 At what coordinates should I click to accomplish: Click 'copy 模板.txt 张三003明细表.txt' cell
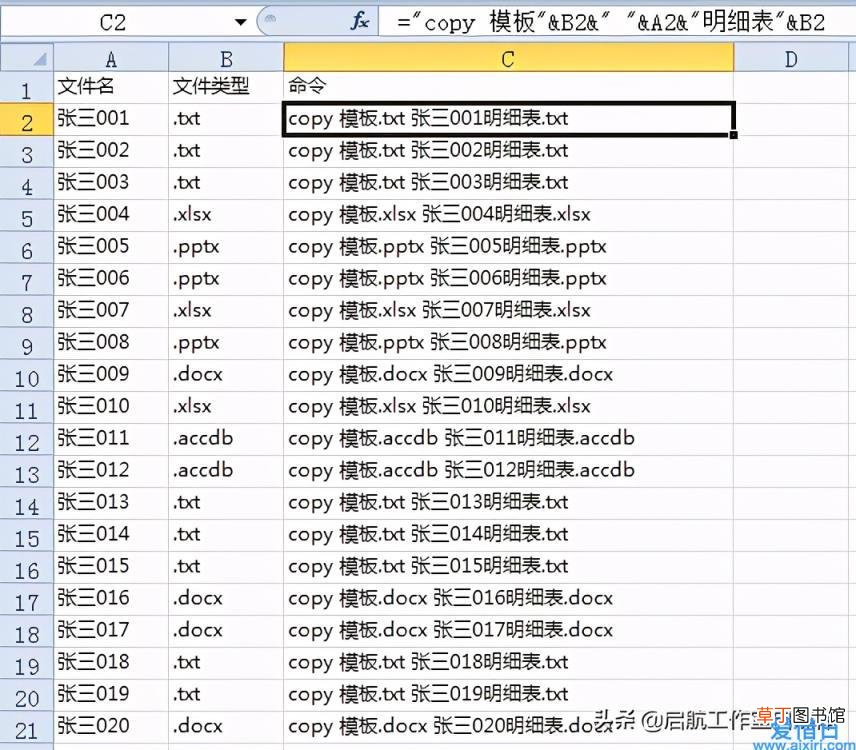[x=508, y=183]
